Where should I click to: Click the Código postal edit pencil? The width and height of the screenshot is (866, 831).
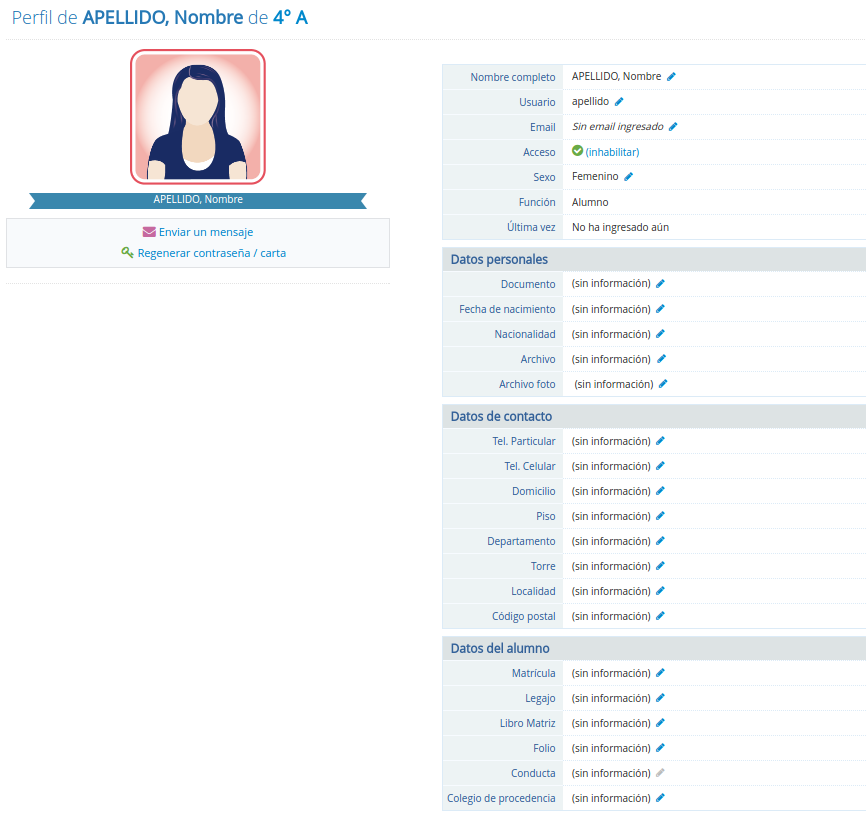(x=660, y=616)
